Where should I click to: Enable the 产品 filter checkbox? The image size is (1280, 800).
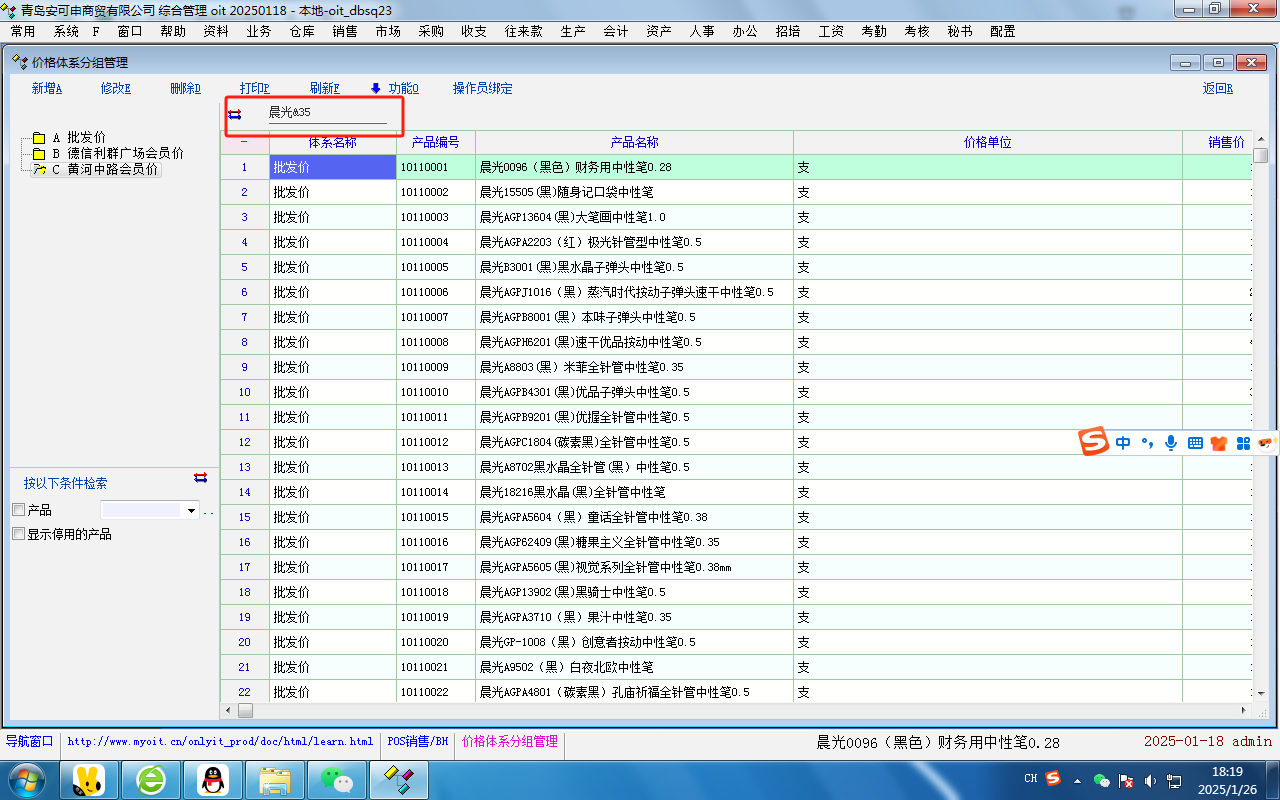pos(18,510)
